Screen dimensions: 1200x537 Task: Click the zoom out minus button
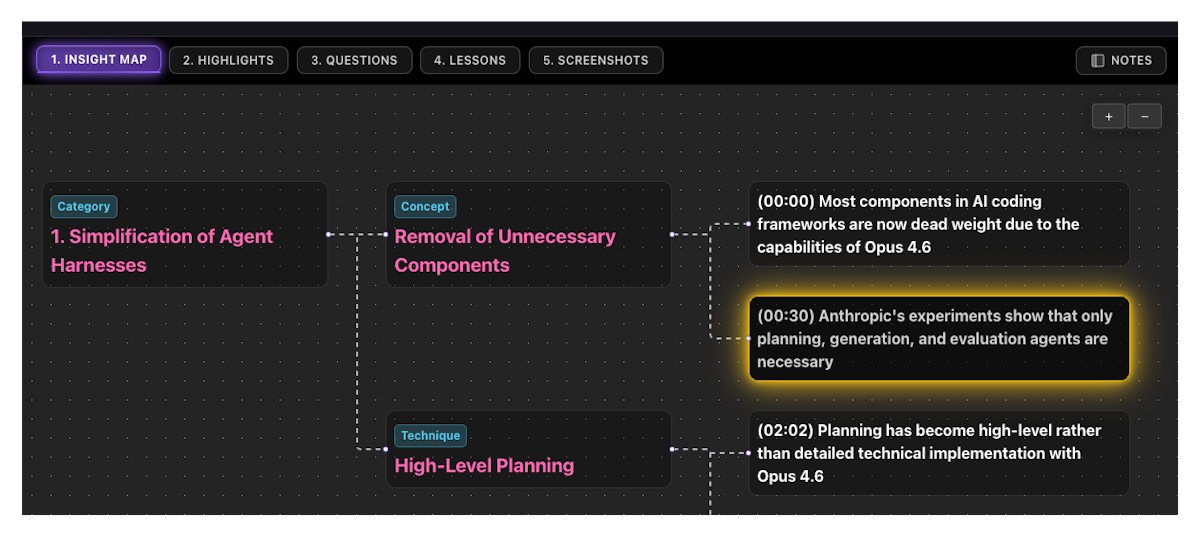(1144, 116)
